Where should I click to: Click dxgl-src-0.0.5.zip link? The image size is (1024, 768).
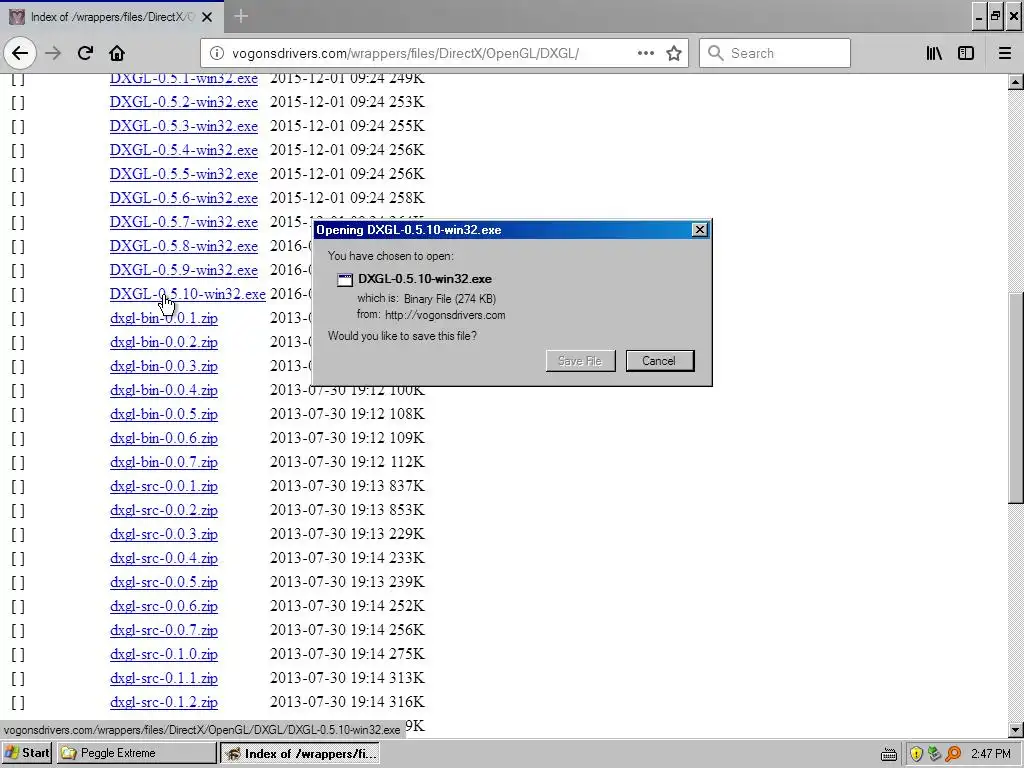[x=164, y=582]
